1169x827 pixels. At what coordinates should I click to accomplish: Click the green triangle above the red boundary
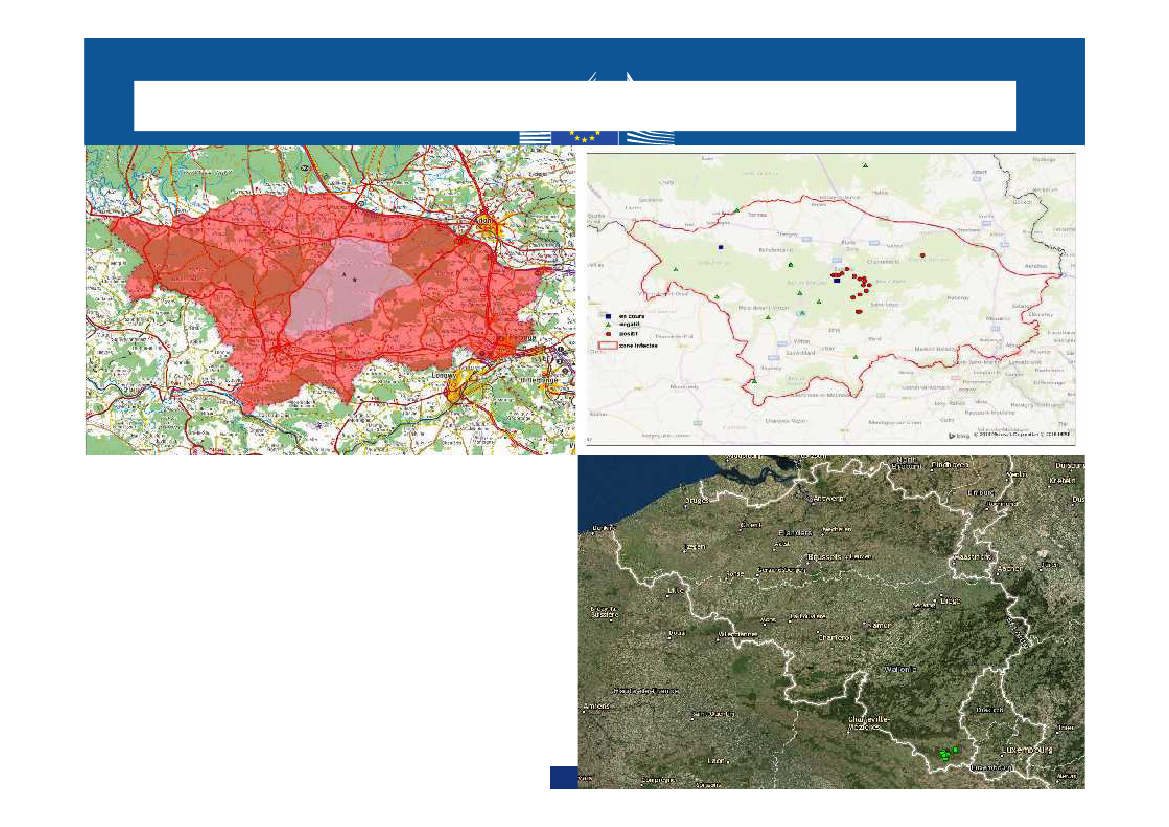(866, 164)
